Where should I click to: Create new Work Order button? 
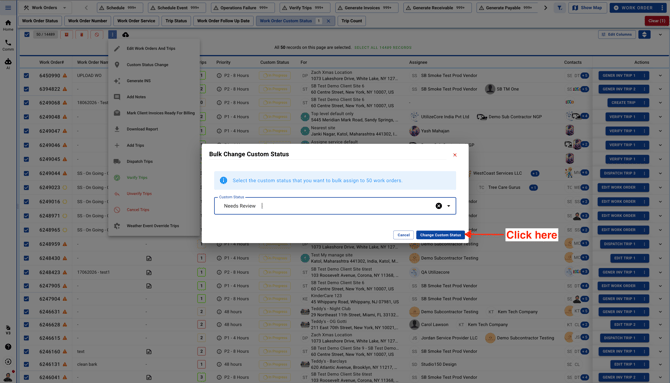pyautogui.click(x=634, y=8)
